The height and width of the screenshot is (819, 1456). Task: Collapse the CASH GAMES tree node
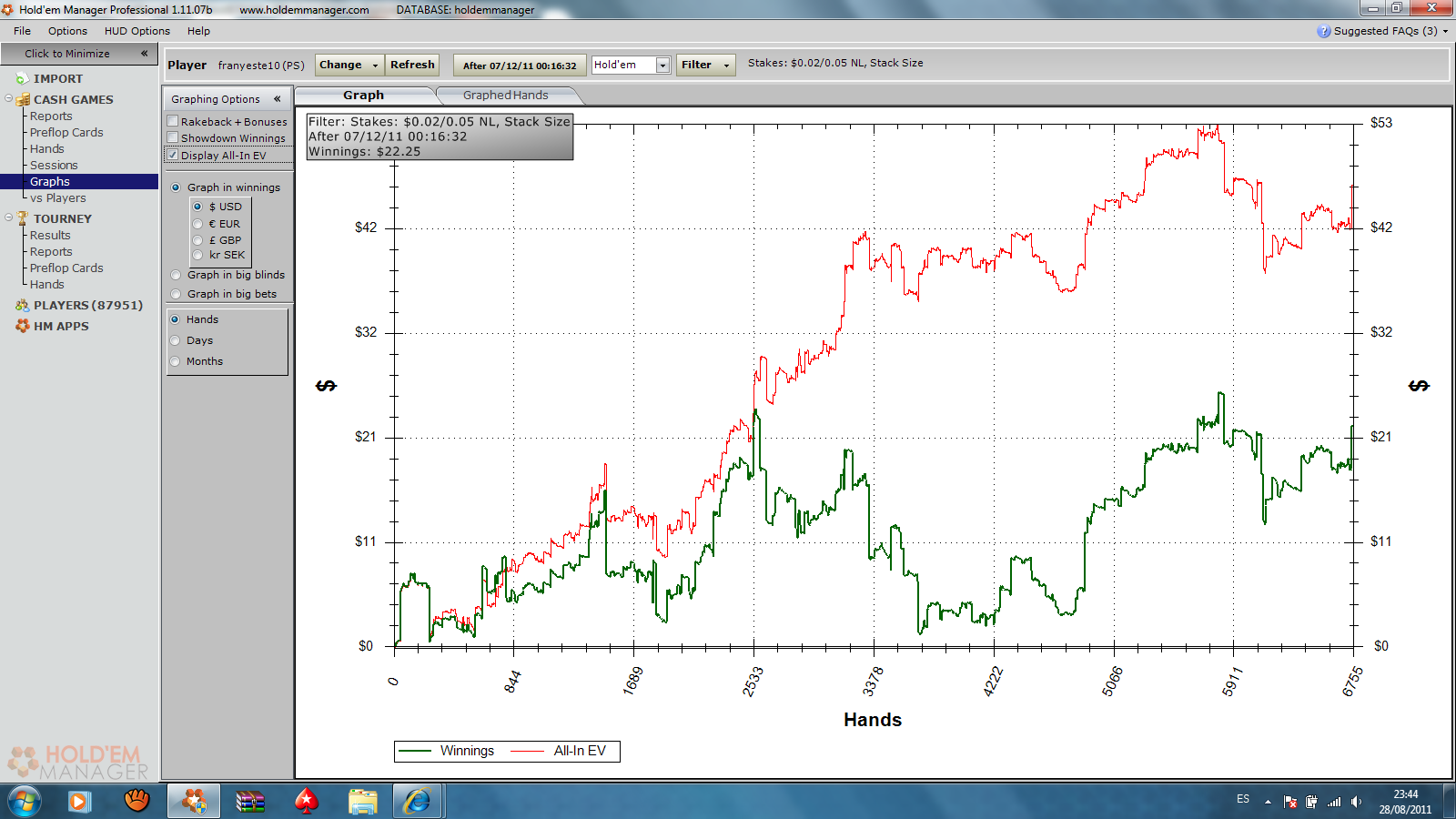click(x=8, y=98)
